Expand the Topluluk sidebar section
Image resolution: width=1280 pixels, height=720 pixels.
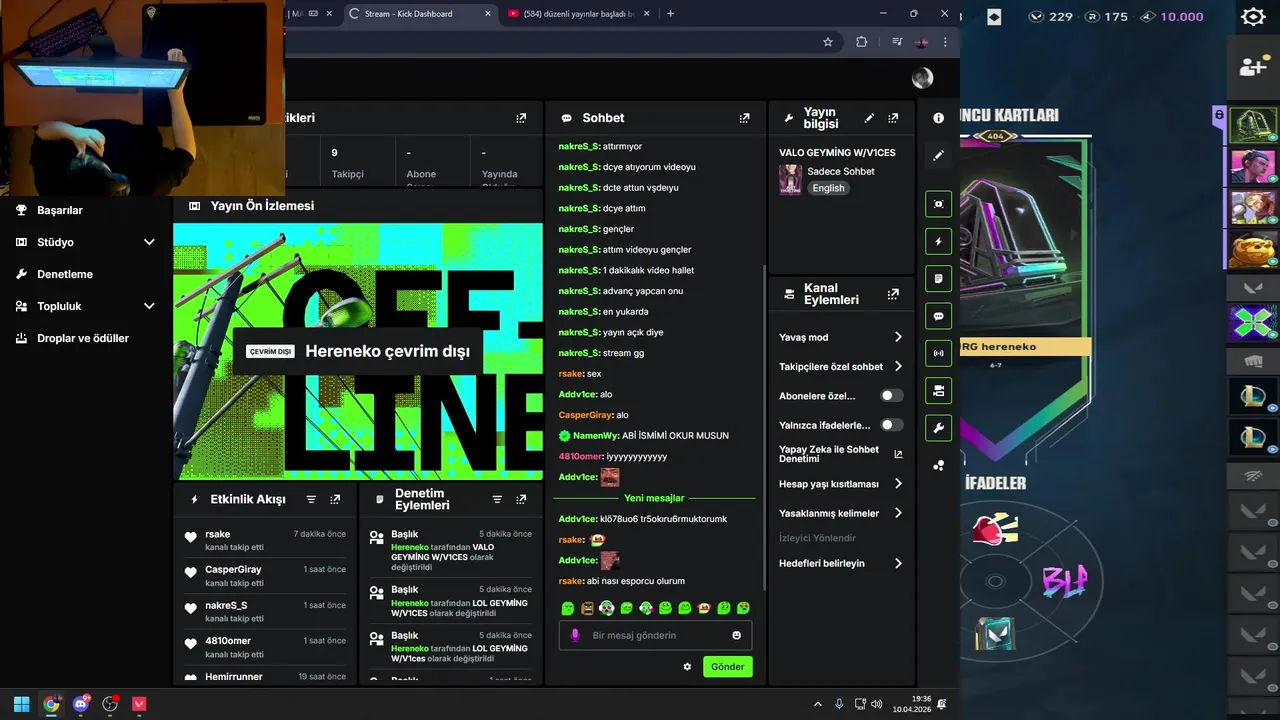click(85, 306)
